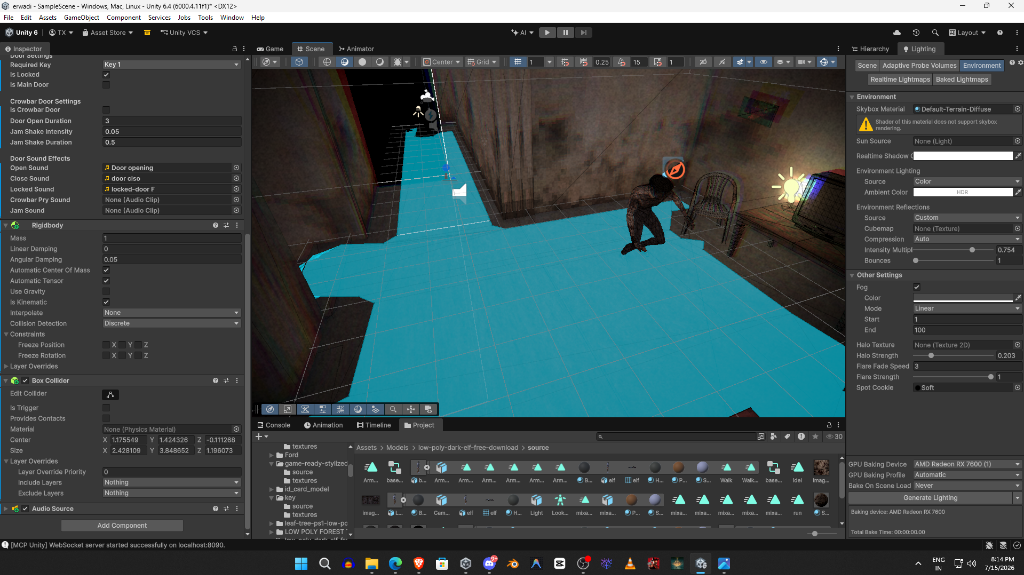Expand the Ford folder in Project tree
Viewport: 1024px width, 575px height.
(x=272, y=455)
